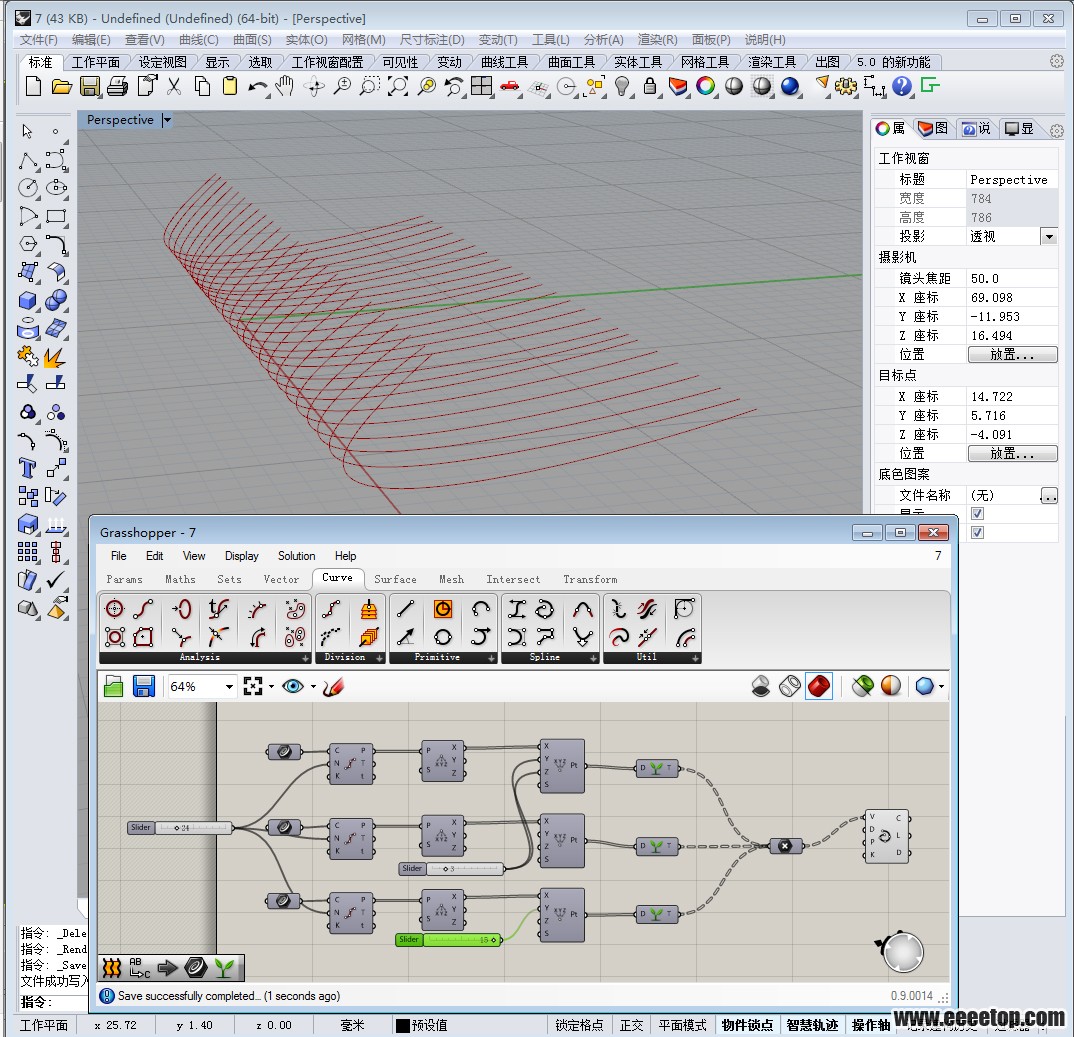Click 放置 button under 摄影机

point(1012,355)
